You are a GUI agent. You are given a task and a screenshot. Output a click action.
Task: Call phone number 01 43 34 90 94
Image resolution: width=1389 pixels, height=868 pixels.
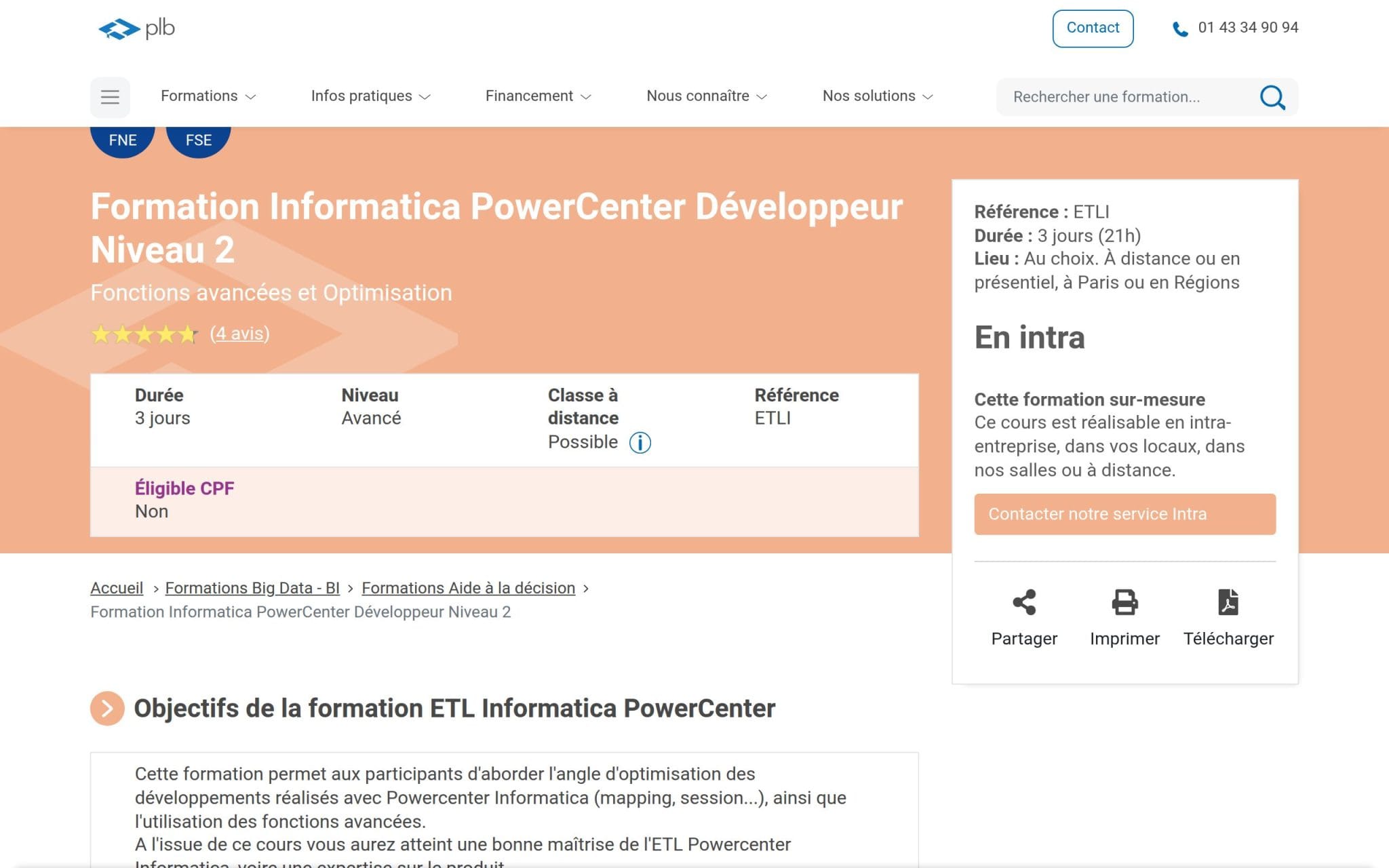pyautogui.click(x=1248, y=28)
